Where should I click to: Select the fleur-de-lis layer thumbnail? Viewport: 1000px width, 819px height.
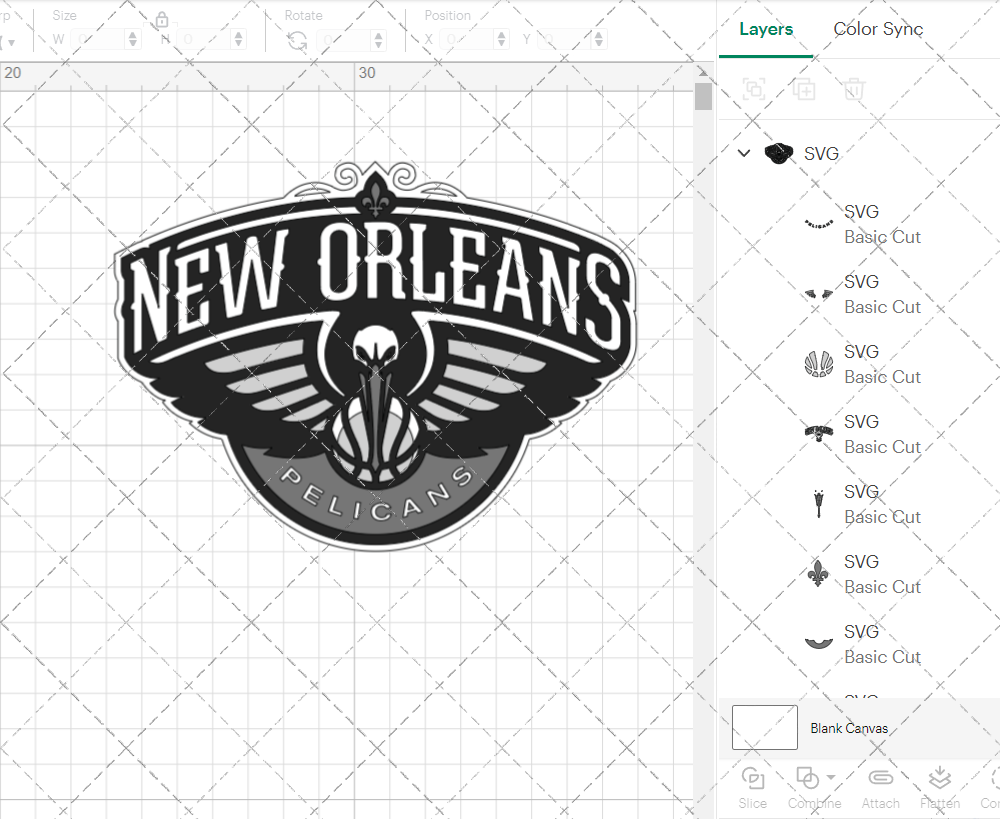coord(818,573)
